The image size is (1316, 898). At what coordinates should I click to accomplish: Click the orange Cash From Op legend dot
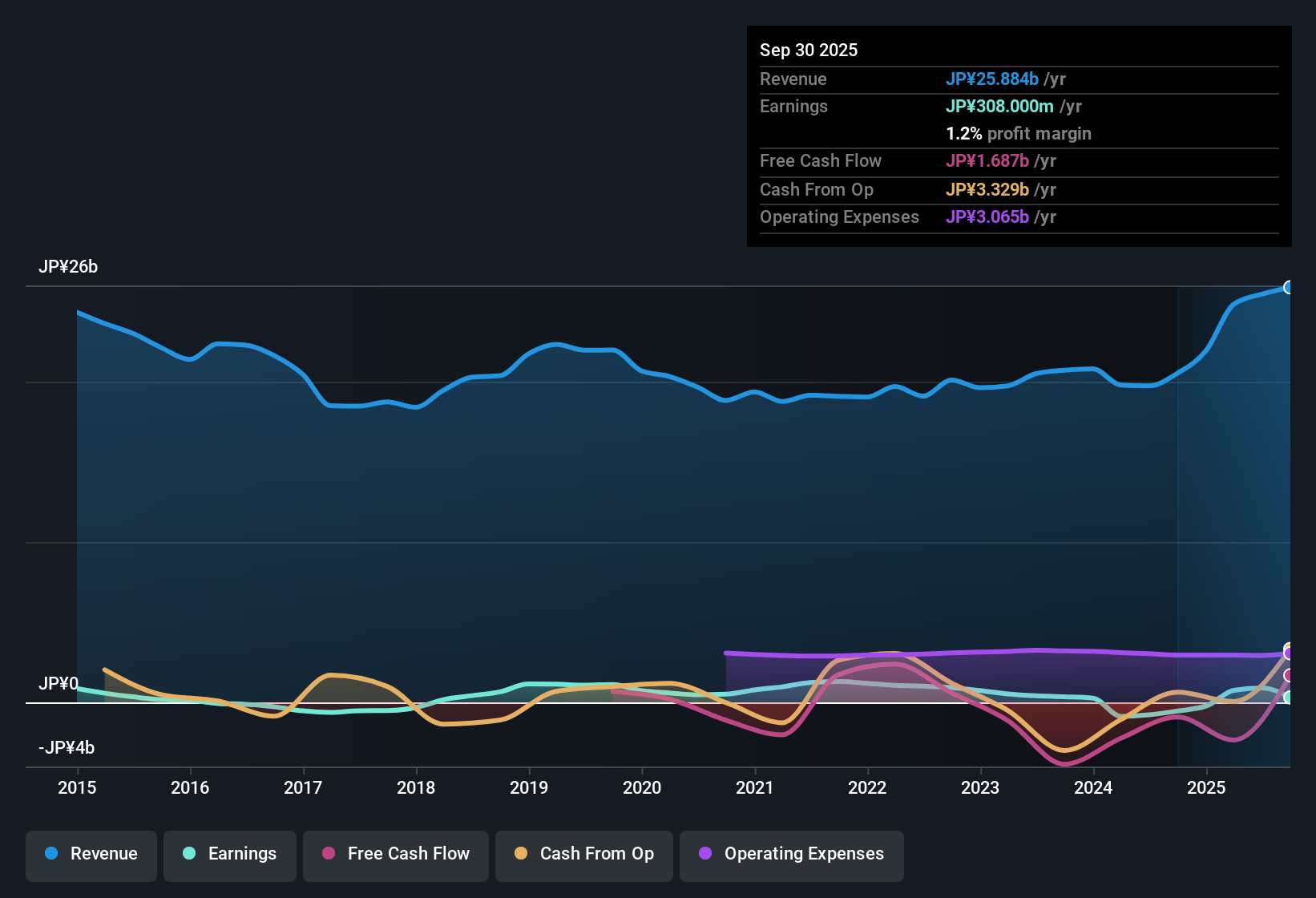(x=521, y=854)
